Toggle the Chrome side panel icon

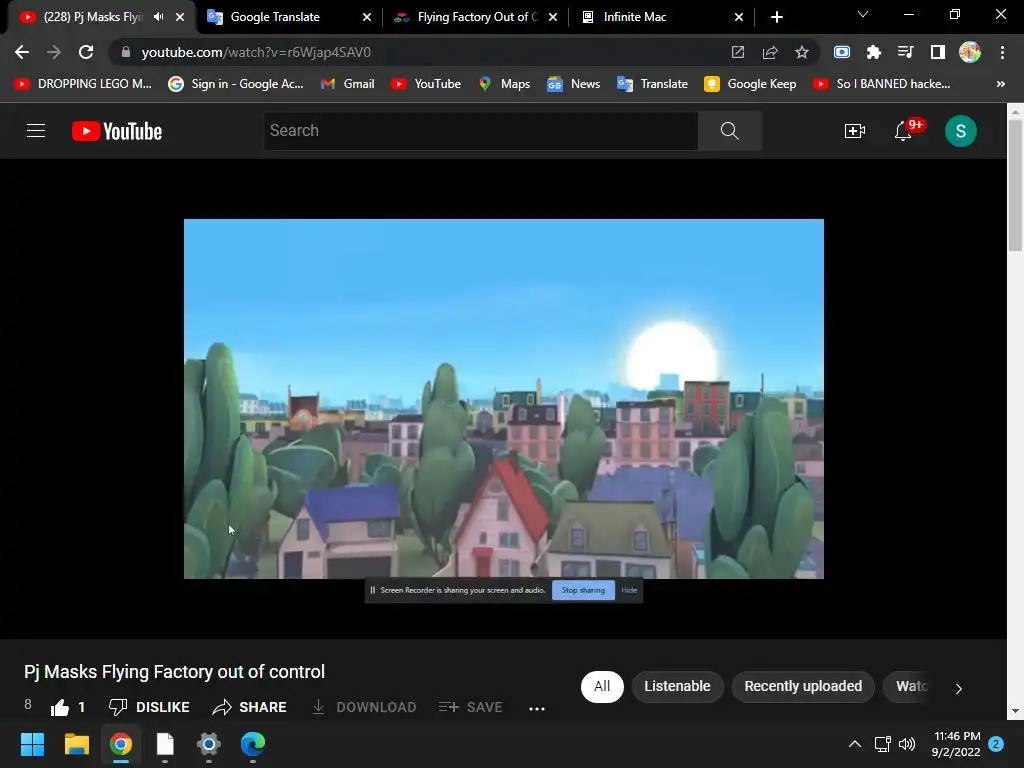point(938,52)
